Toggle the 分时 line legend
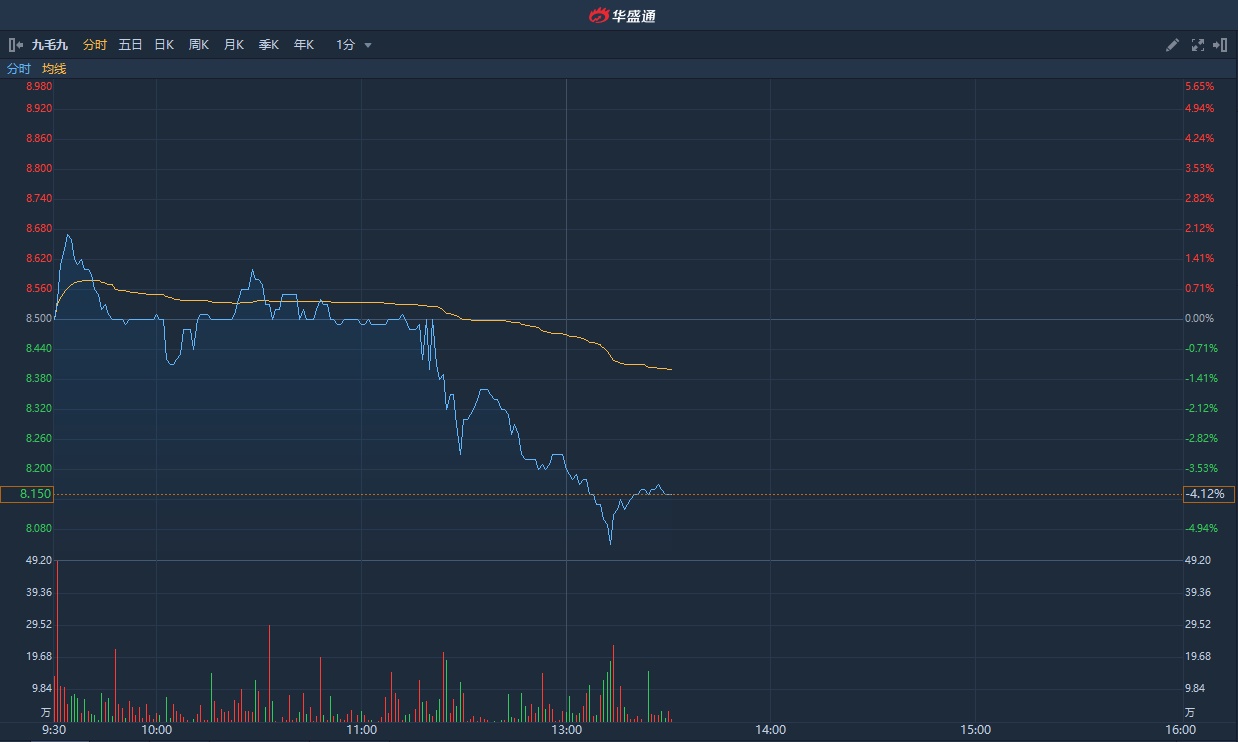Viewport: 1238px width, 742px height. pos(19,69)
